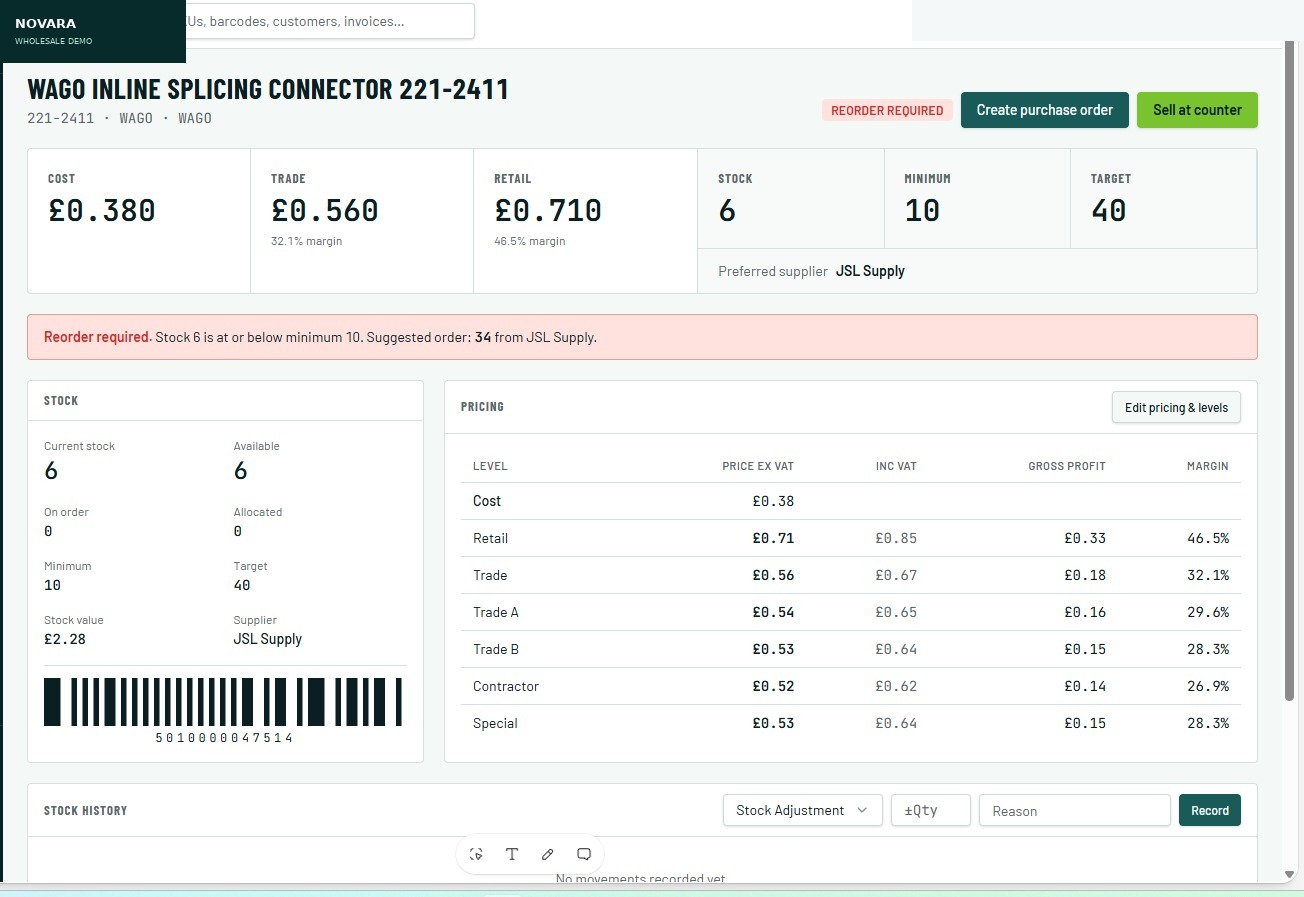Click the Cost row price £0.38
The width and height of the screenshot is (1304, 897).
click(773, 501)
